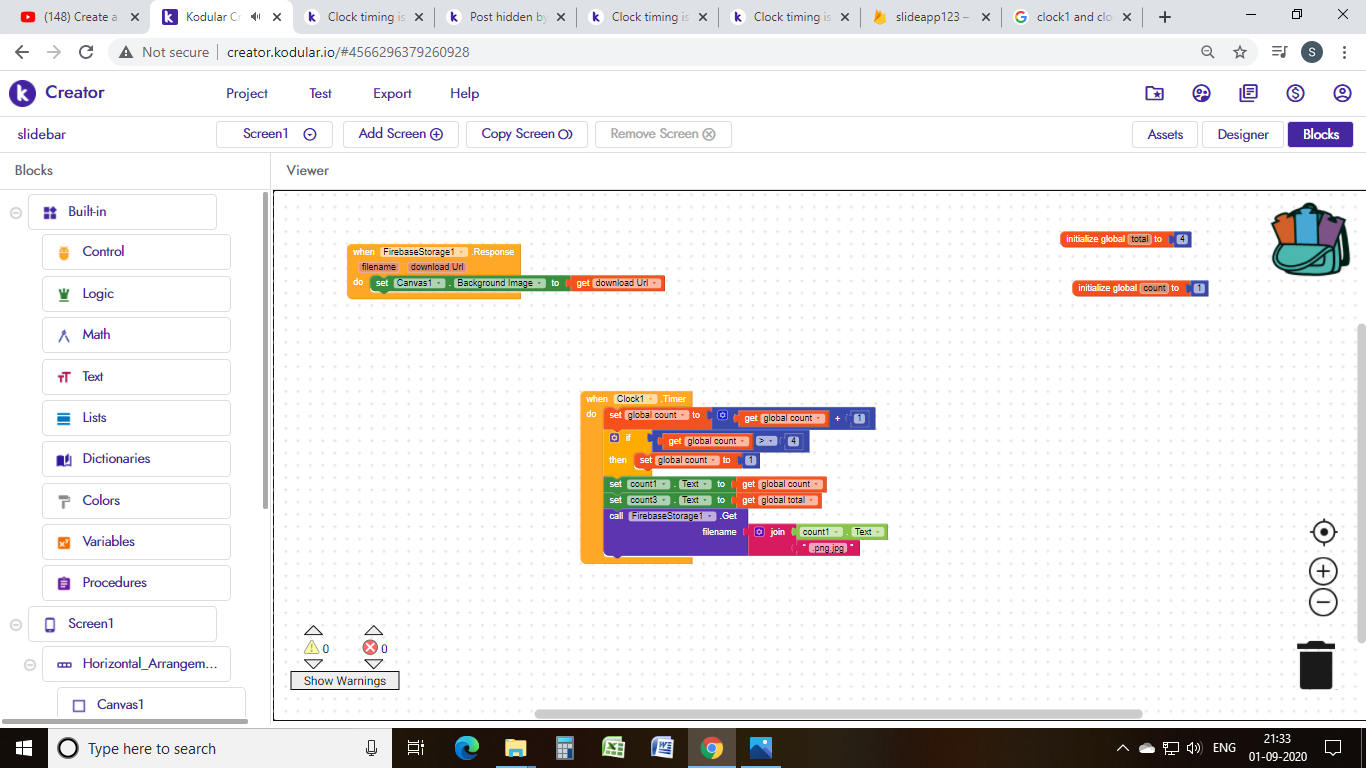Open the account profile icon
The height and width of the screenshot is (768, 1366).
(1342, 93)
